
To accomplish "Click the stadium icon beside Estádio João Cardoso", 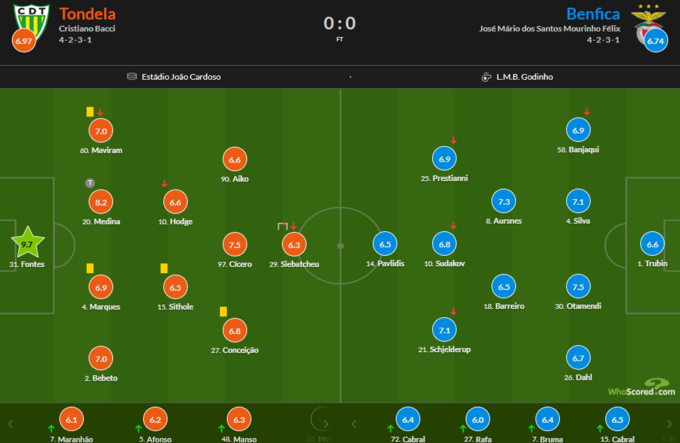I will click(132, 77).
